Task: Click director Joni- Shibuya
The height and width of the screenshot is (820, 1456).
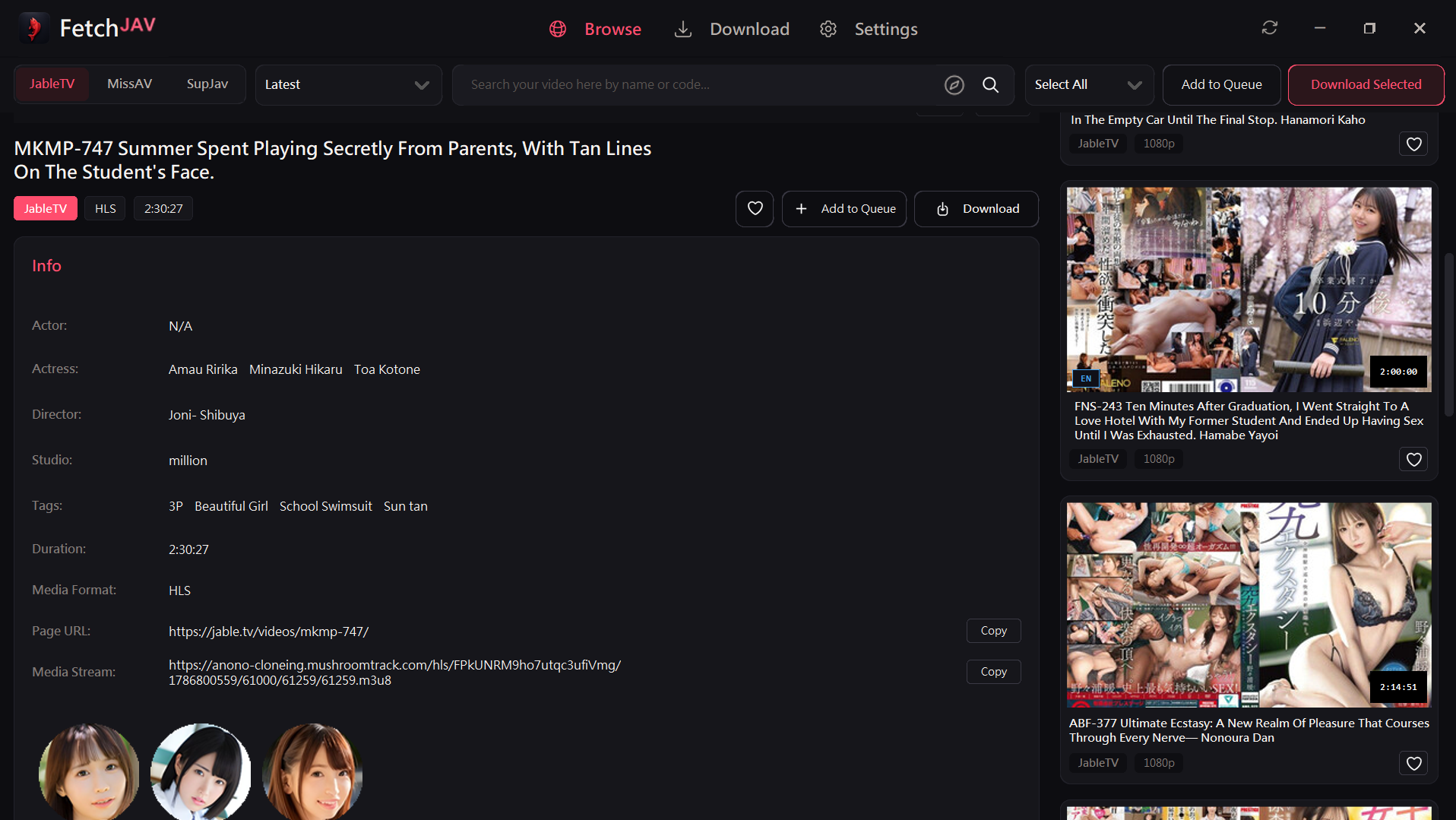Action: 207,415
